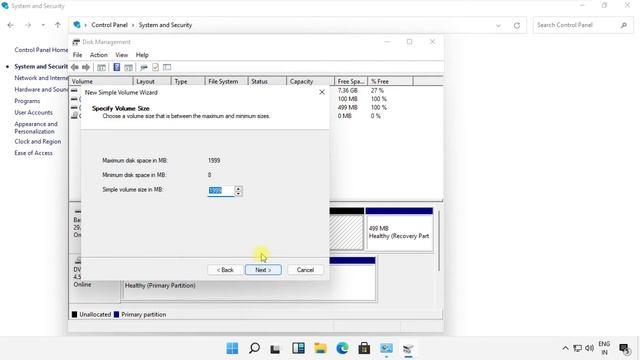The width and height of the screenshot is (640, 360).
Task: Click the Disk Management title bar icon
Action: coord(76,42)
